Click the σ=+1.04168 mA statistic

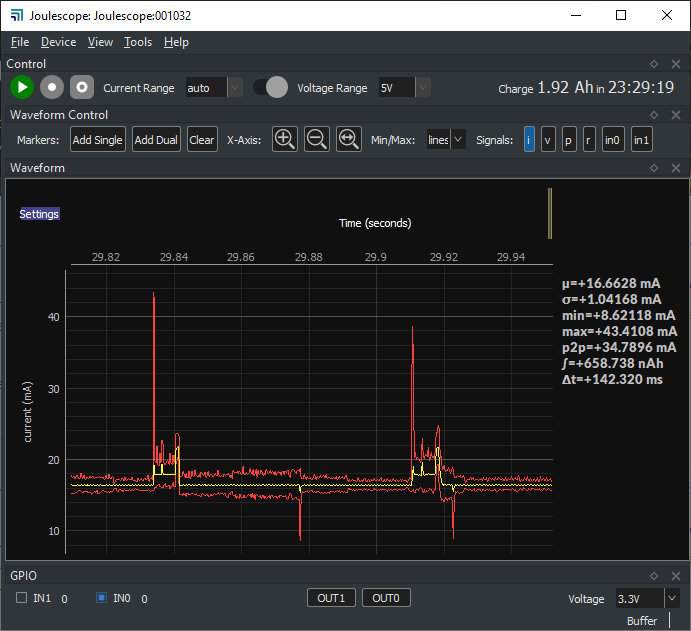611,299
